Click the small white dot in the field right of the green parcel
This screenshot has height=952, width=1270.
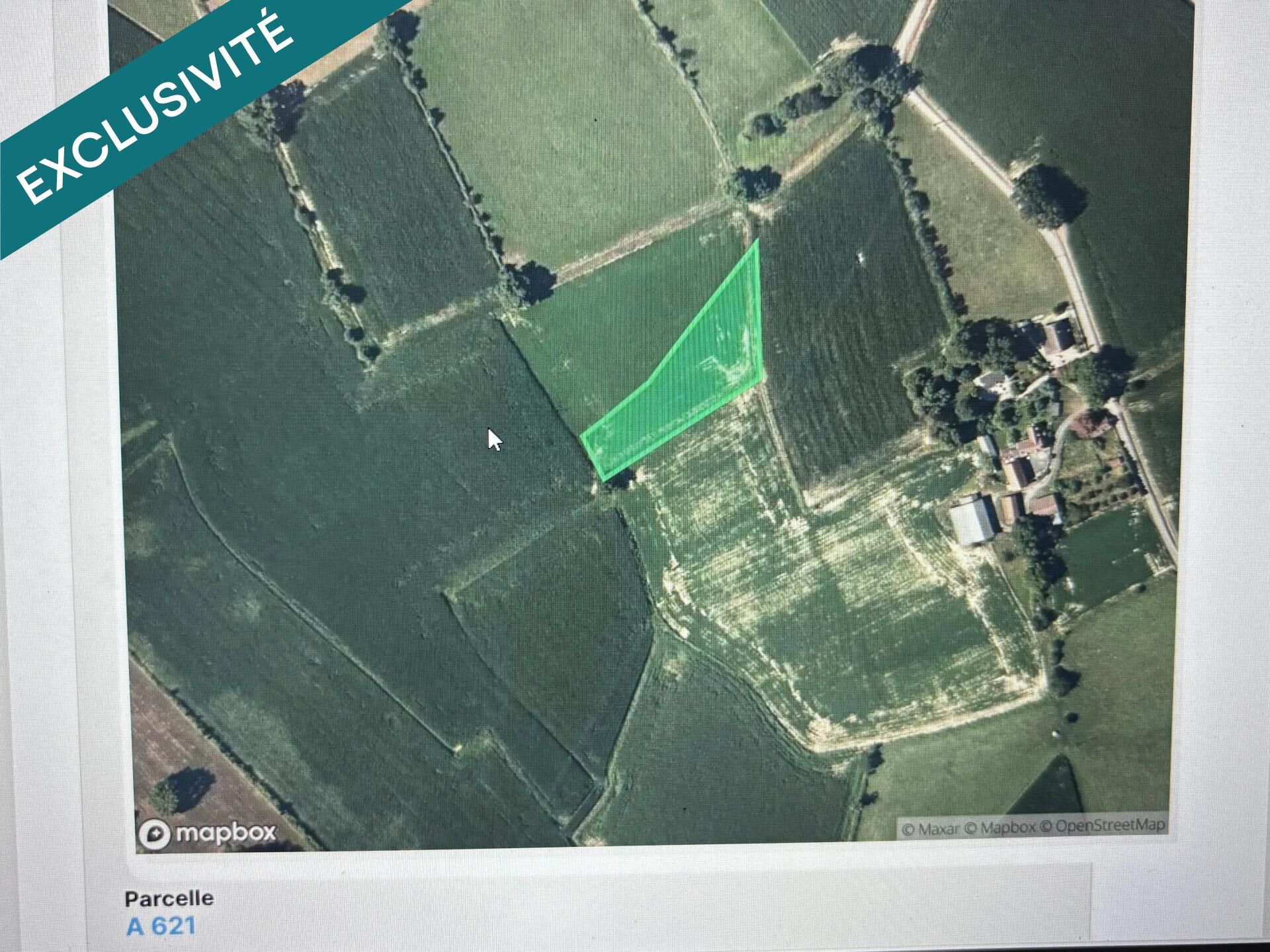coord(860,257)
